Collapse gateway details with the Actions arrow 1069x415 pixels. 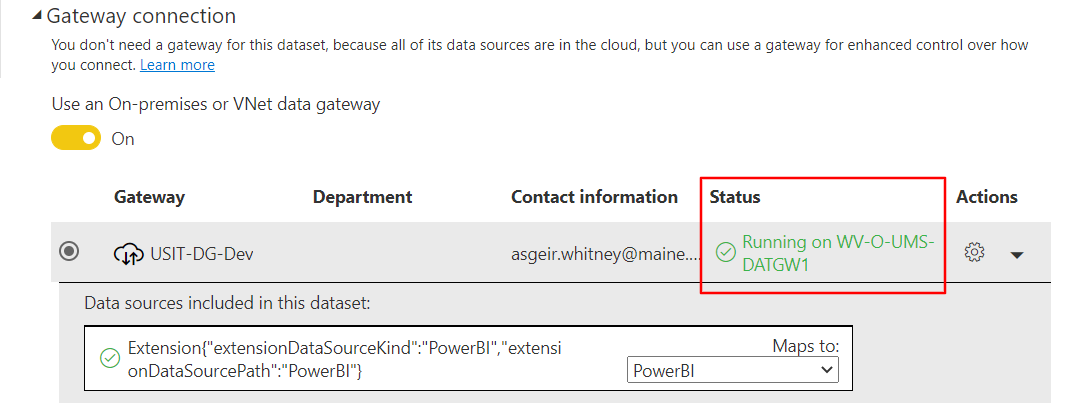point(1017,254)
